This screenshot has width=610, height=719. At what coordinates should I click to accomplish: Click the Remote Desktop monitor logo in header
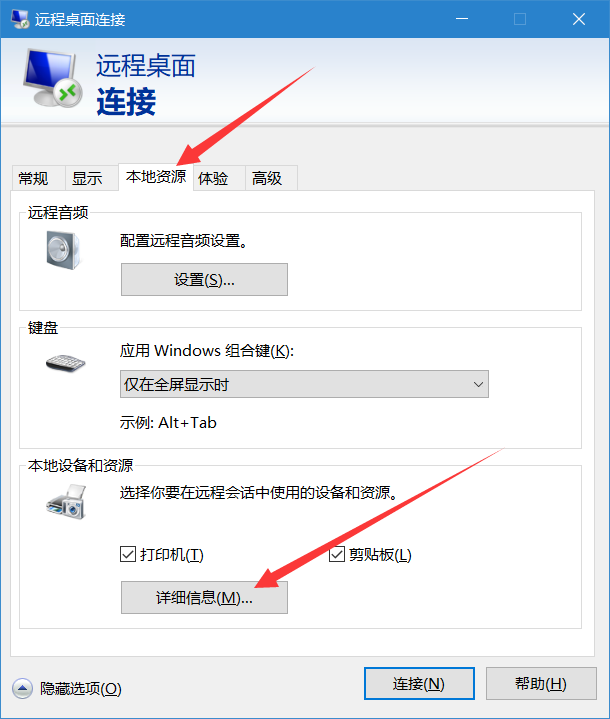tap(52, 78)
